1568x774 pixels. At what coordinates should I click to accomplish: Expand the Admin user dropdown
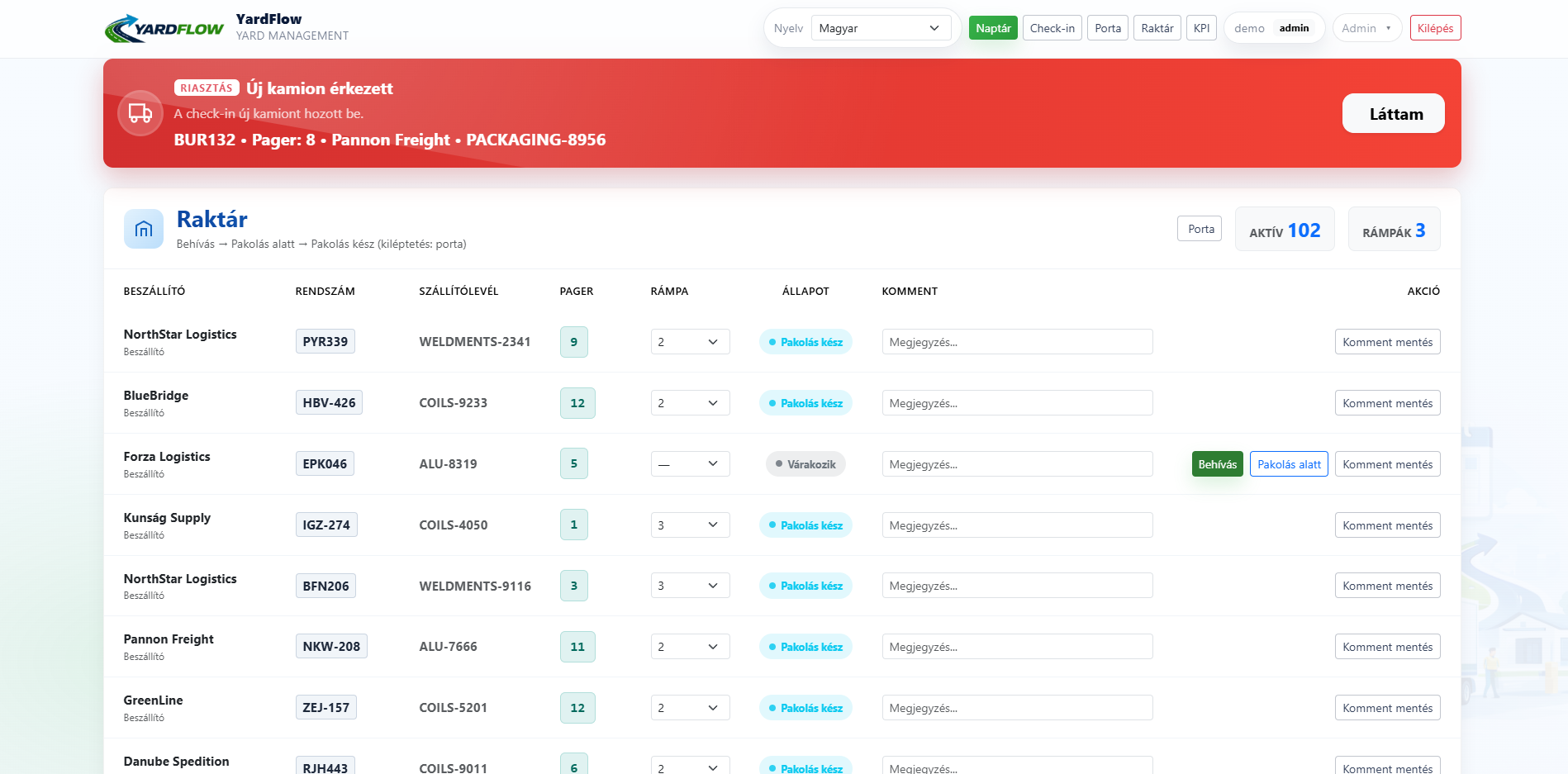click(1366, 28)
